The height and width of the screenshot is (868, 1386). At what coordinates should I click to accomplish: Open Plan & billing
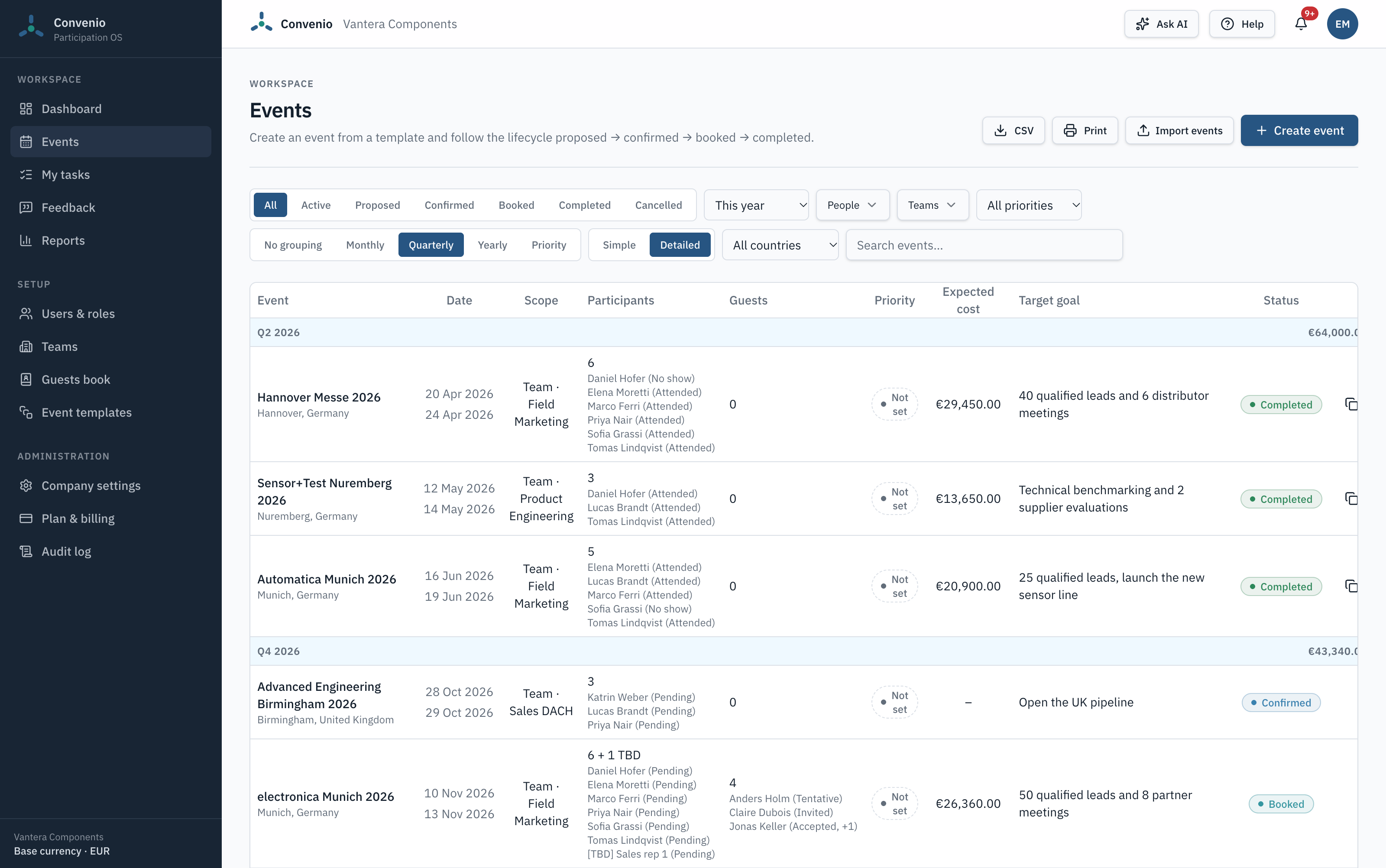(111, 518)
